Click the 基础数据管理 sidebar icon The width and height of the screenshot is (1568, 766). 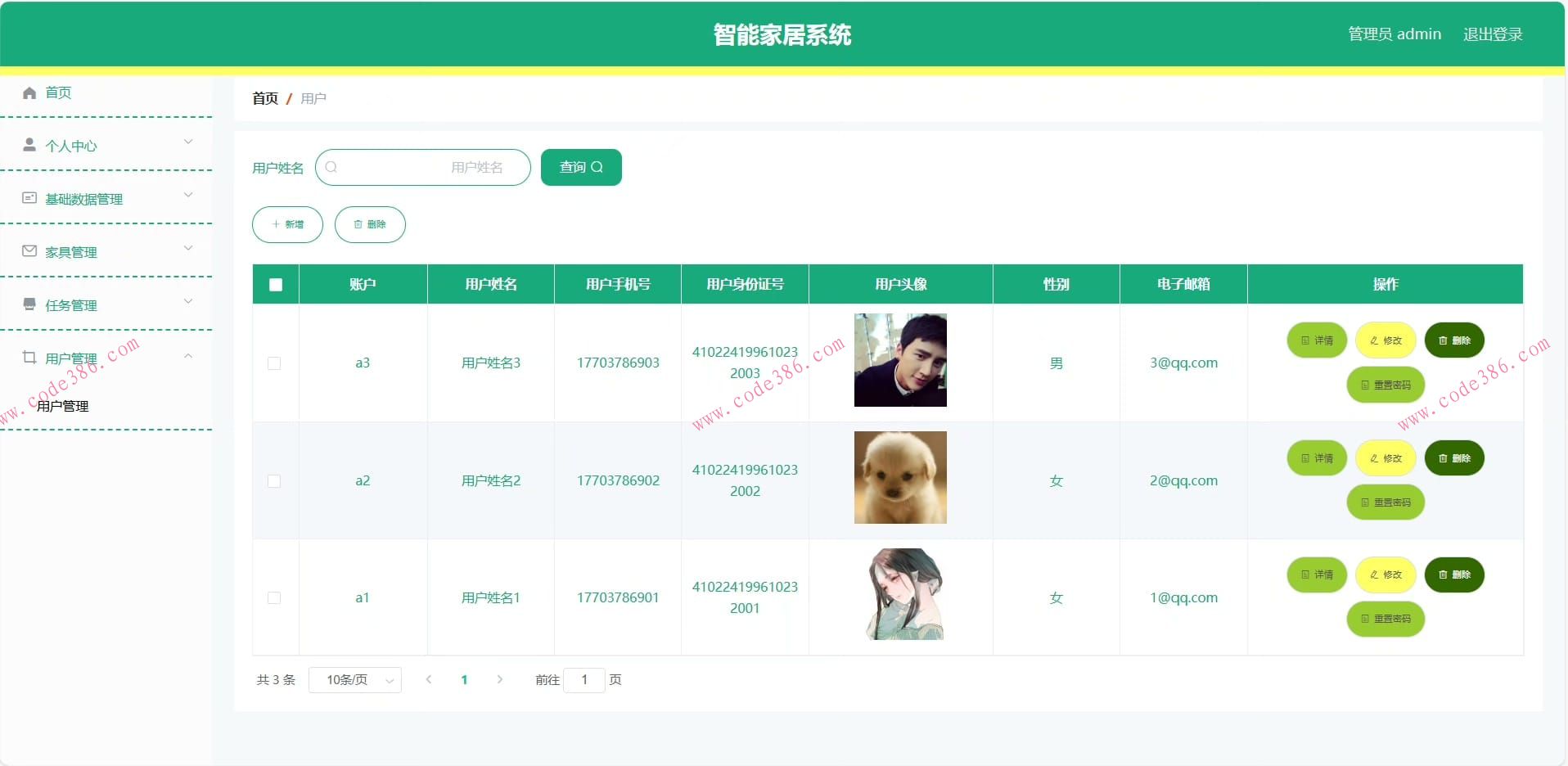(x=29, y=198)
